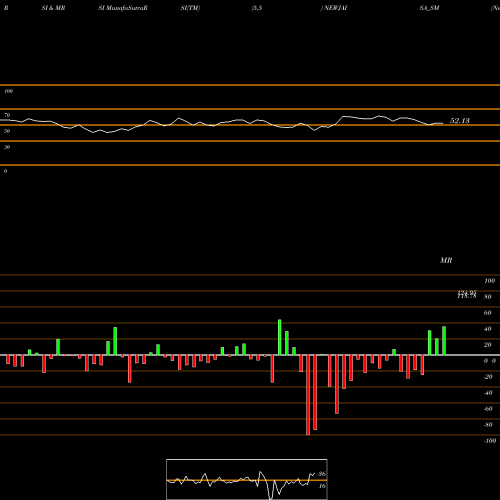Click the 40 axis label in MR panel
This screenshot has width=500, height=500.
[x=488, y=329]
